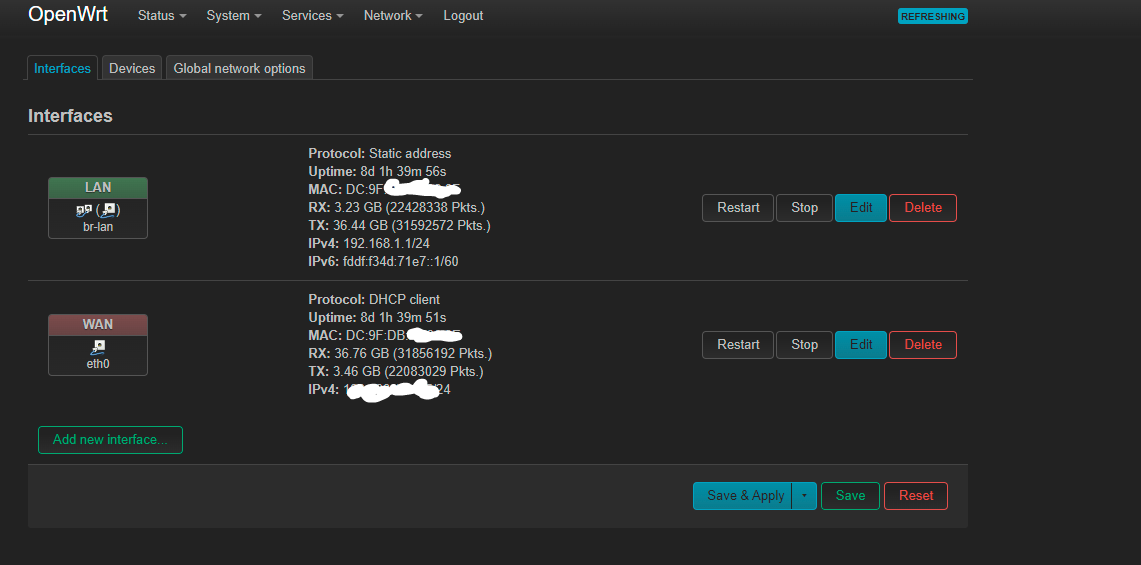Expand the Network menu
The height and width of the screenshot is (565, 1141).
click(392, 16)
